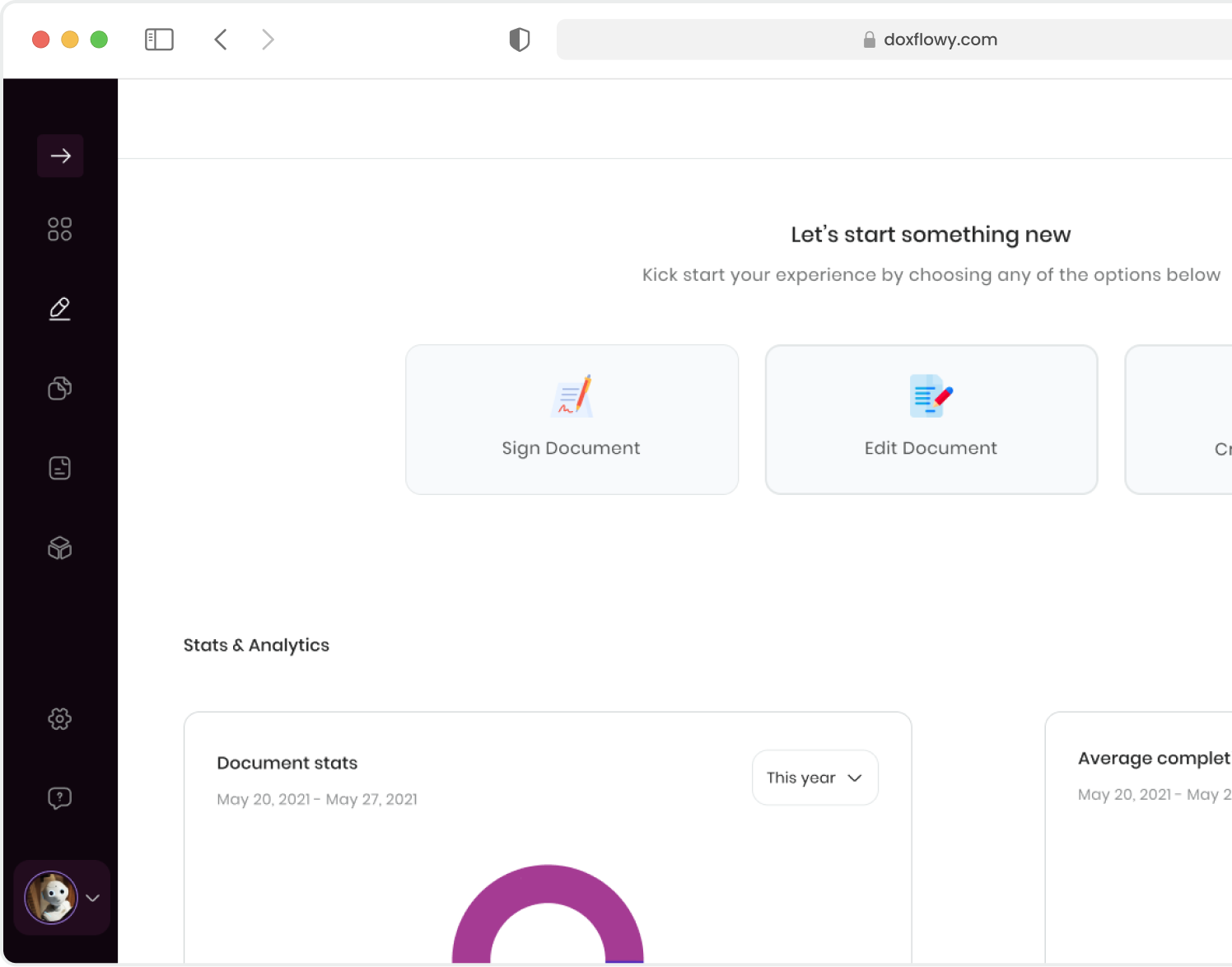Click the Document stats title
1232x967 pixels.
(x=287, y=763)
